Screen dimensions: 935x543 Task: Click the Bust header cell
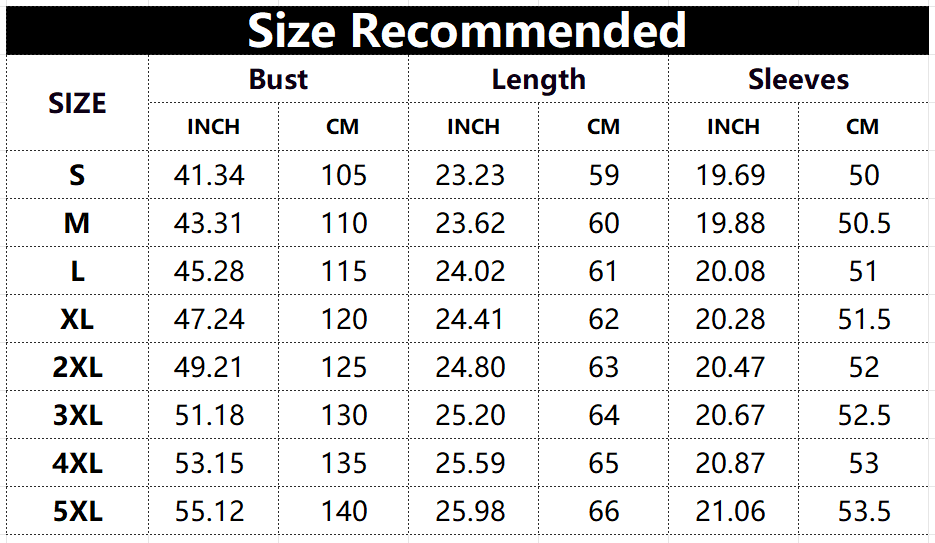pyautogui.click(x=278, y=79)
